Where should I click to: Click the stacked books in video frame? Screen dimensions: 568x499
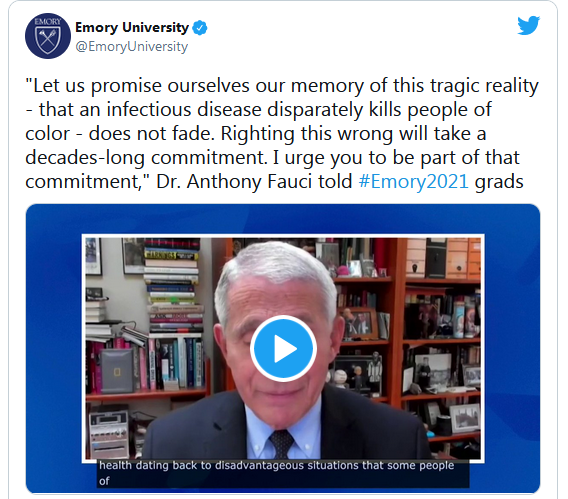point(172,284)
